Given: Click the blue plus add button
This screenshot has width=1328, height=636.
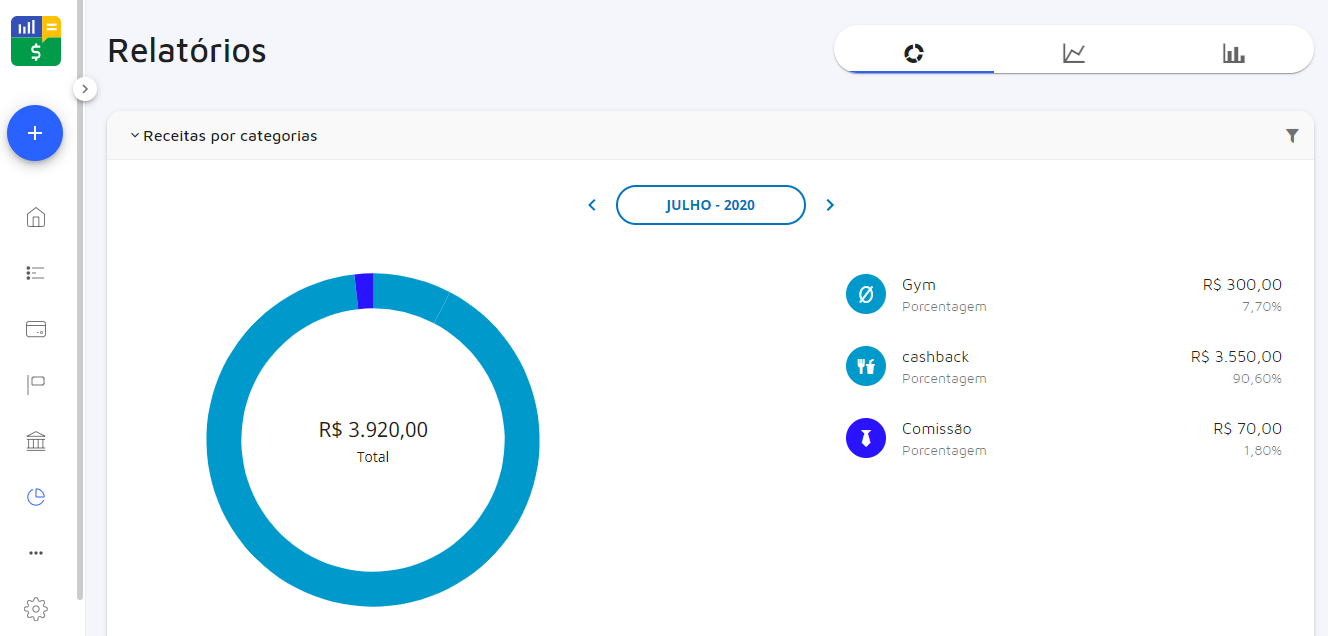Looking at the screenshot, I should click(x=35, y=133).
